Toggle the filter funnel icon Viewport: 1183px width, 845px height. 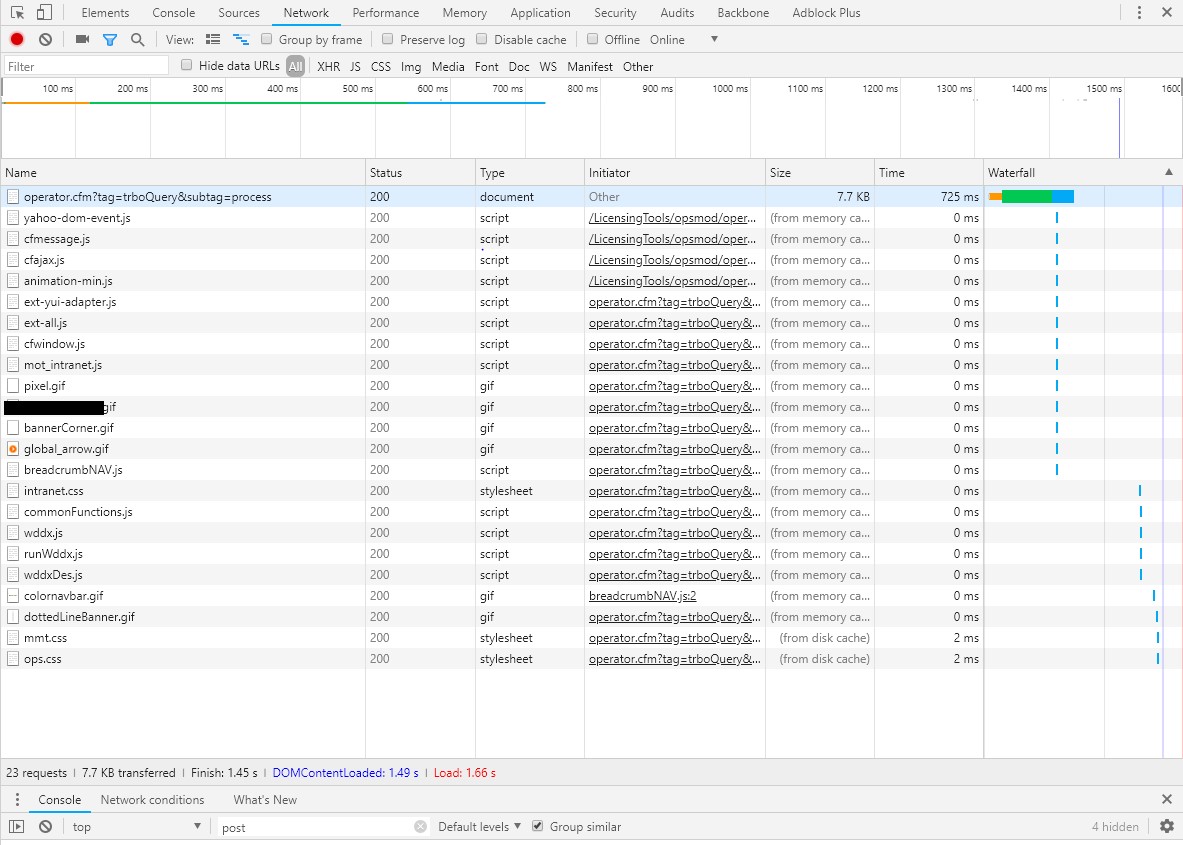pos(110,40)
